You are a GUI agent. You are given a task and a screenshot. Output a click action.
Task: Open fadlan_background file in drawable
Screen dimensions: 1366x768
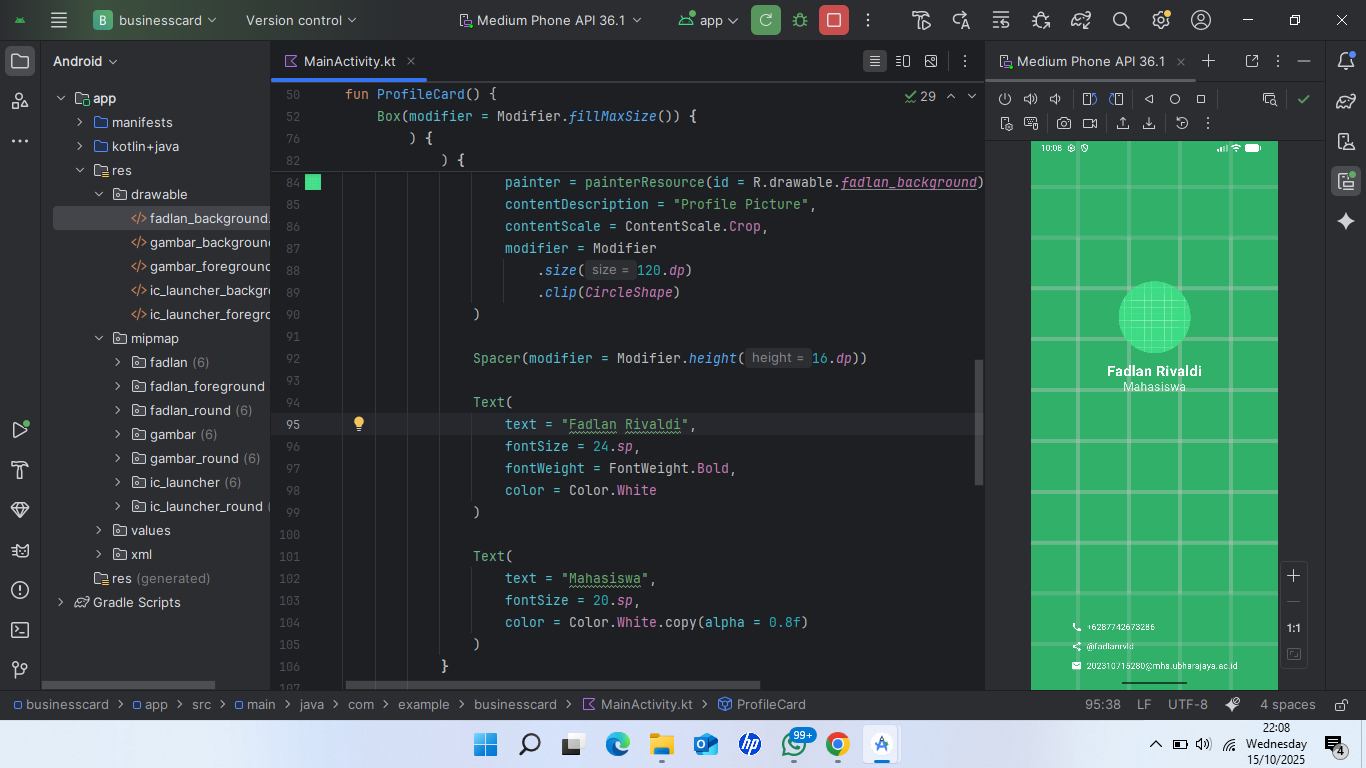pyautogui.click(x=209, y=218)
